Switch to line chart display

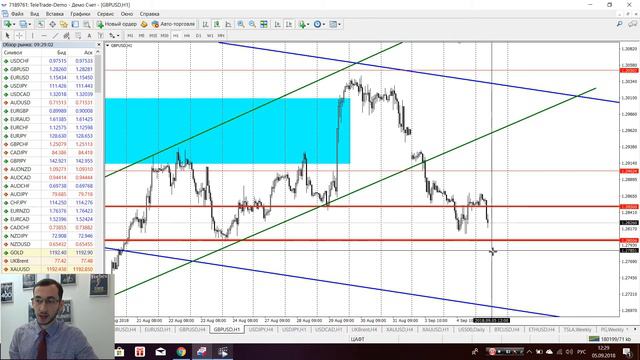pyautogui.click(x=228, y=24)
